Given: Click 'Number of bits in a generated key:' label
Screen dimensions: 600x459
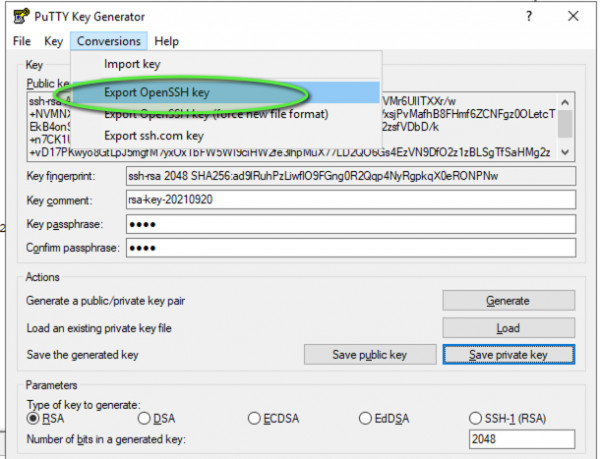Looking at the screenshot, I should coord(106,439).
